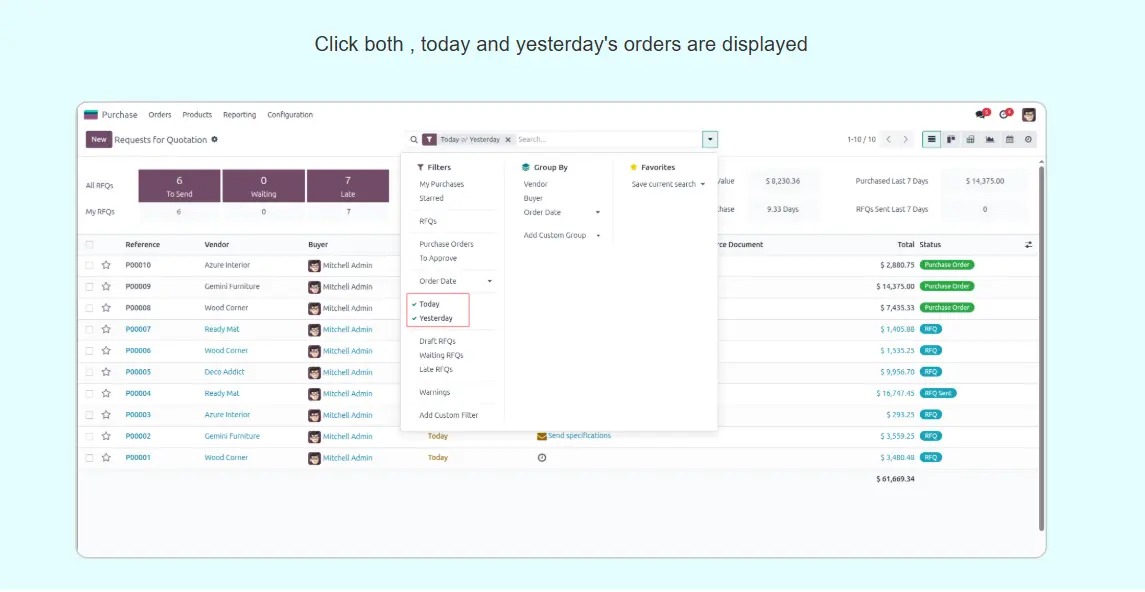Open the Configuration menu
The image size is (1145, 592).
pos(290,115)
